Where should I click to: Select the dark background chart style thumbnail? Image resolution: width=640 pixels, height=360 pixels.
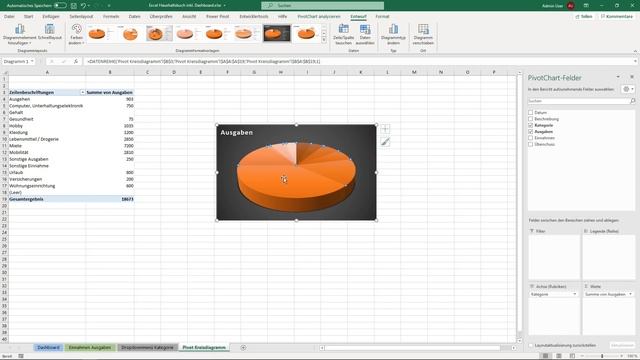coord(277,33)
